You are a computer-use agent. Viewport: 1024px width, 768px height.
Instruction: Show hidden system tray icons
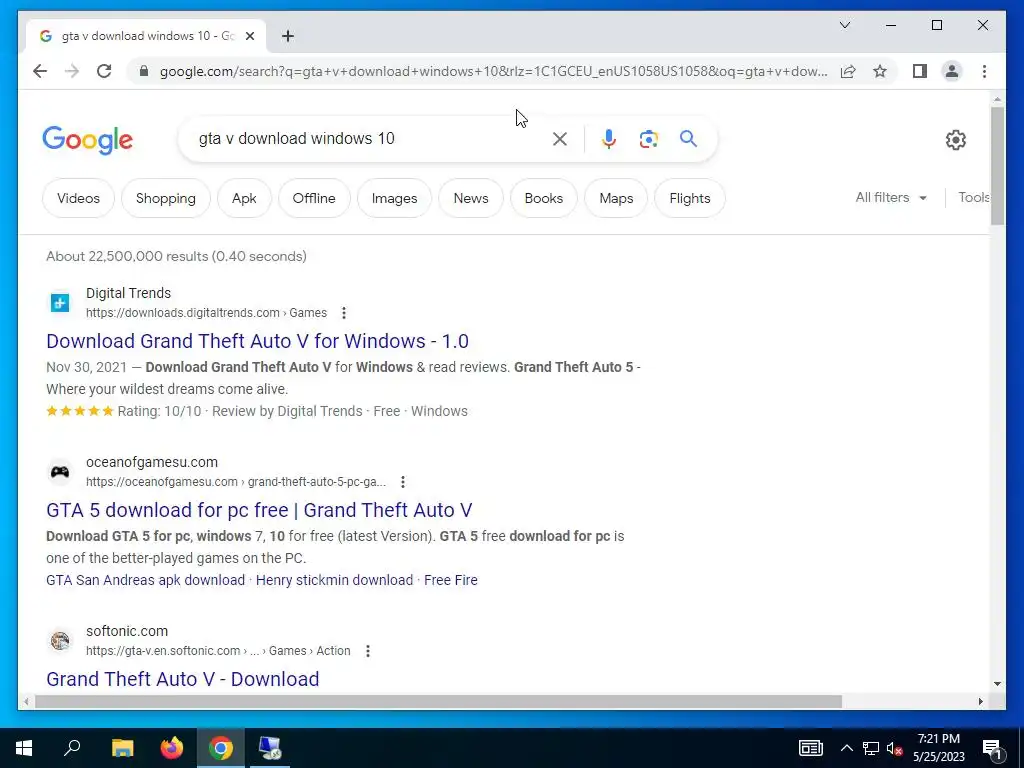[846, 748]
